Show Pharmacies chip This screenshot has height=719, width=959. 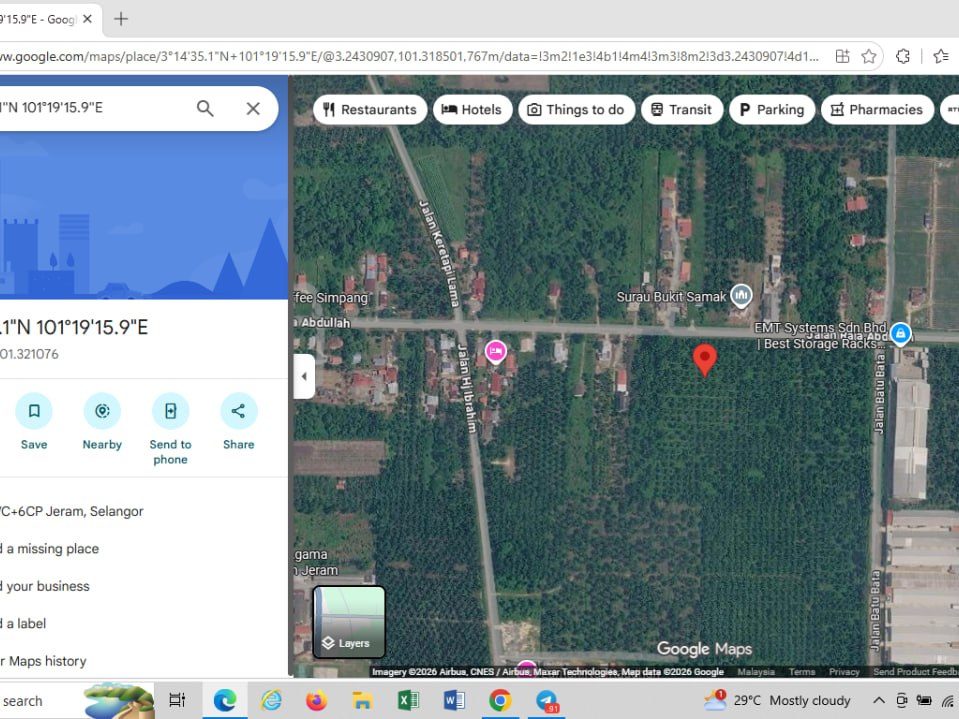pos(878,110)
